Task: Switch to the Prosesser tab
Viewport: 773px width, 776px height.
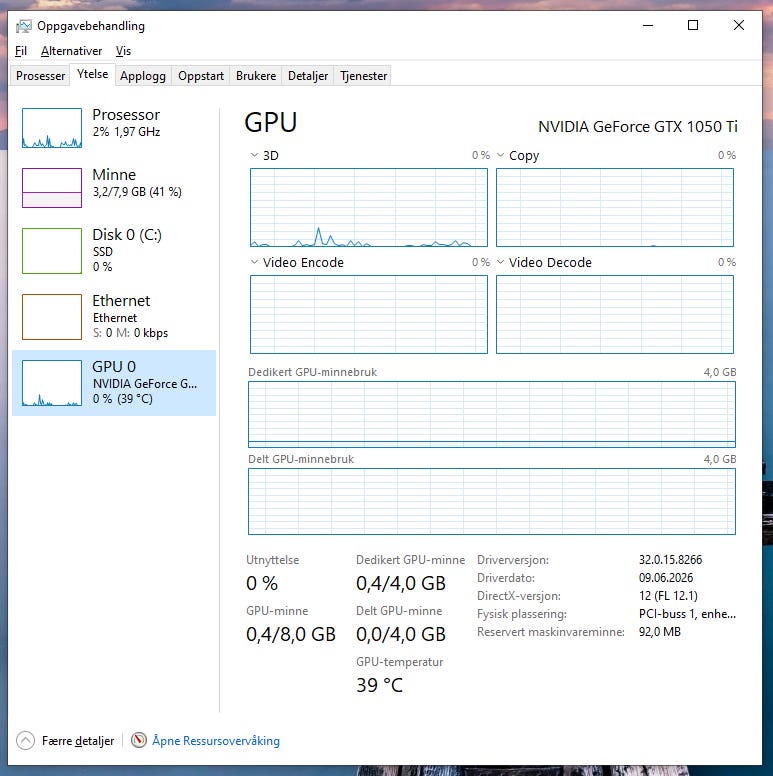Action: (41, 76)
